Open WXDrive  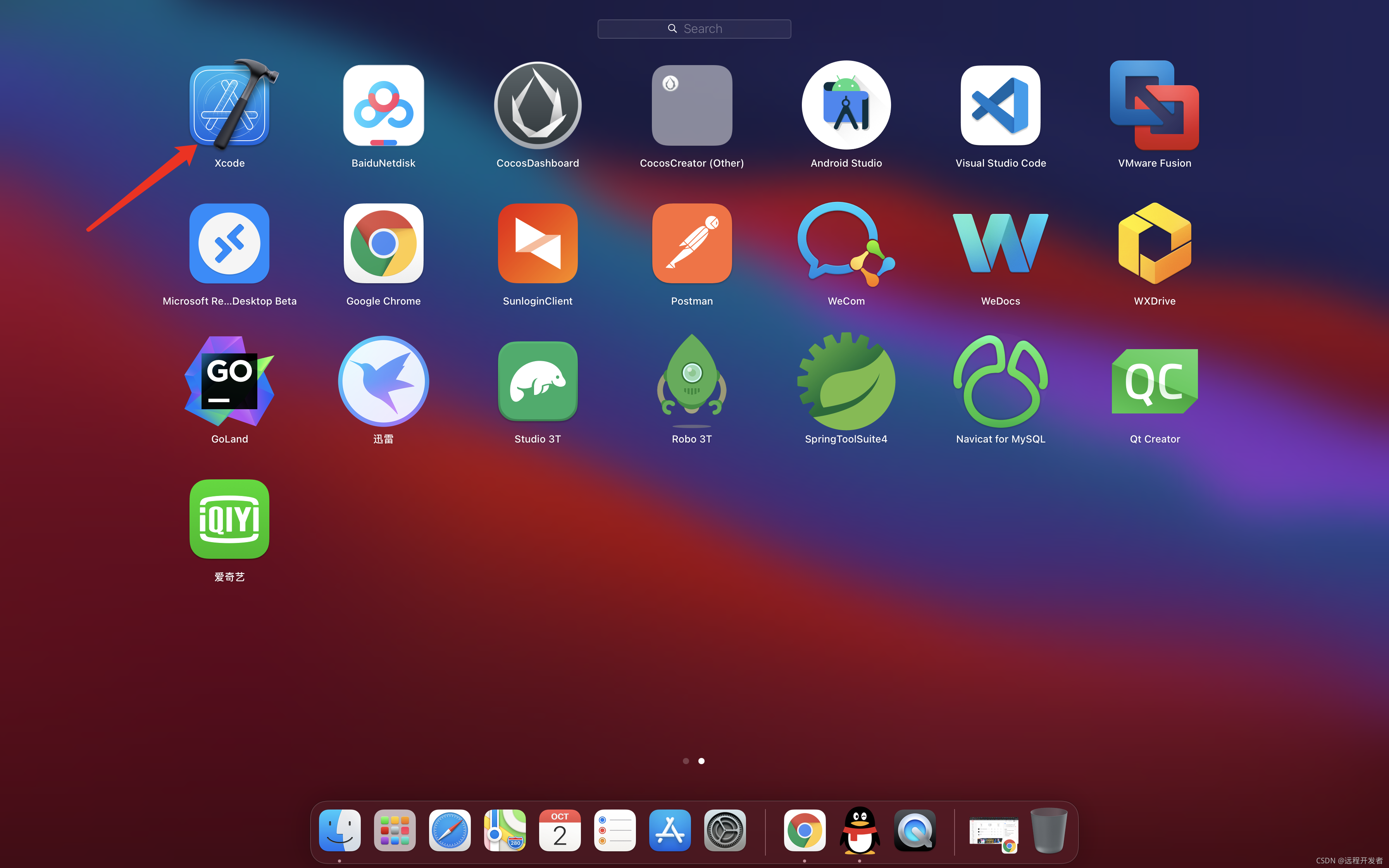point(1154,243)
